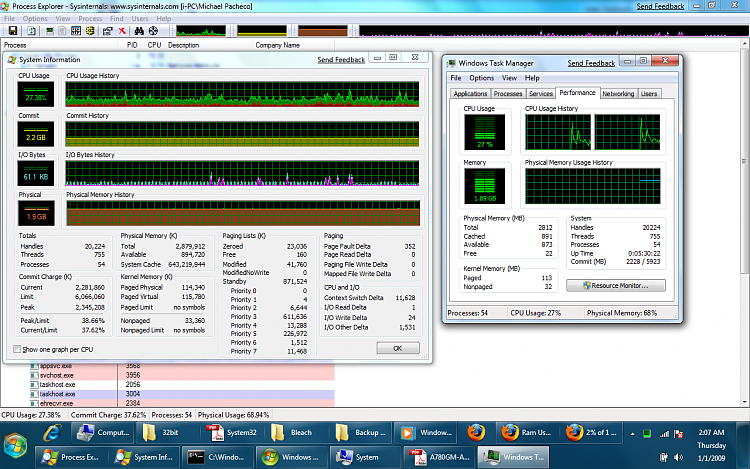Screen dimensions: 750x469
Task: Open the Help menu in Task Manager
Action: [532, 78]
